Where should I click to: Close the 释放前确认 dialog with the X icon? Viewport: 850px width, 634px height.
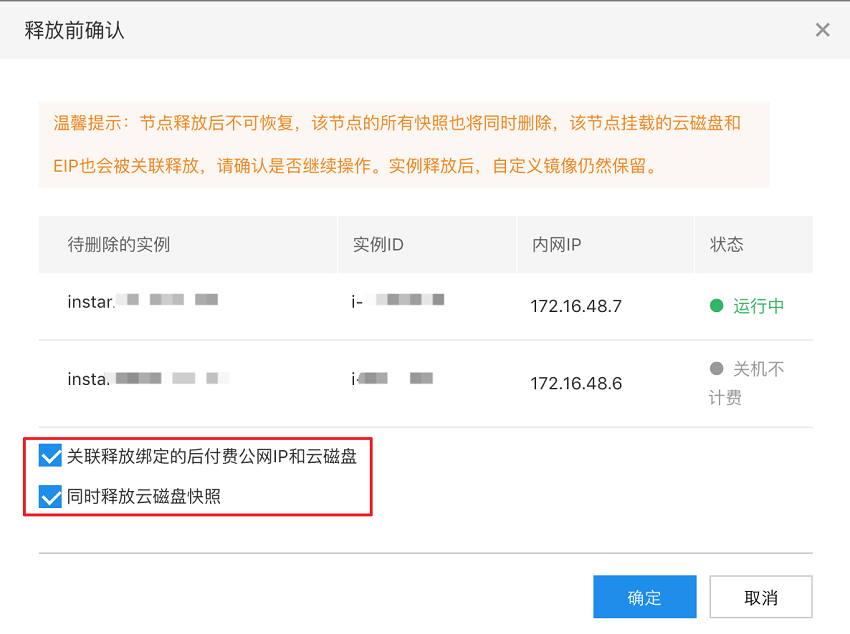click(x=822, y=30)
